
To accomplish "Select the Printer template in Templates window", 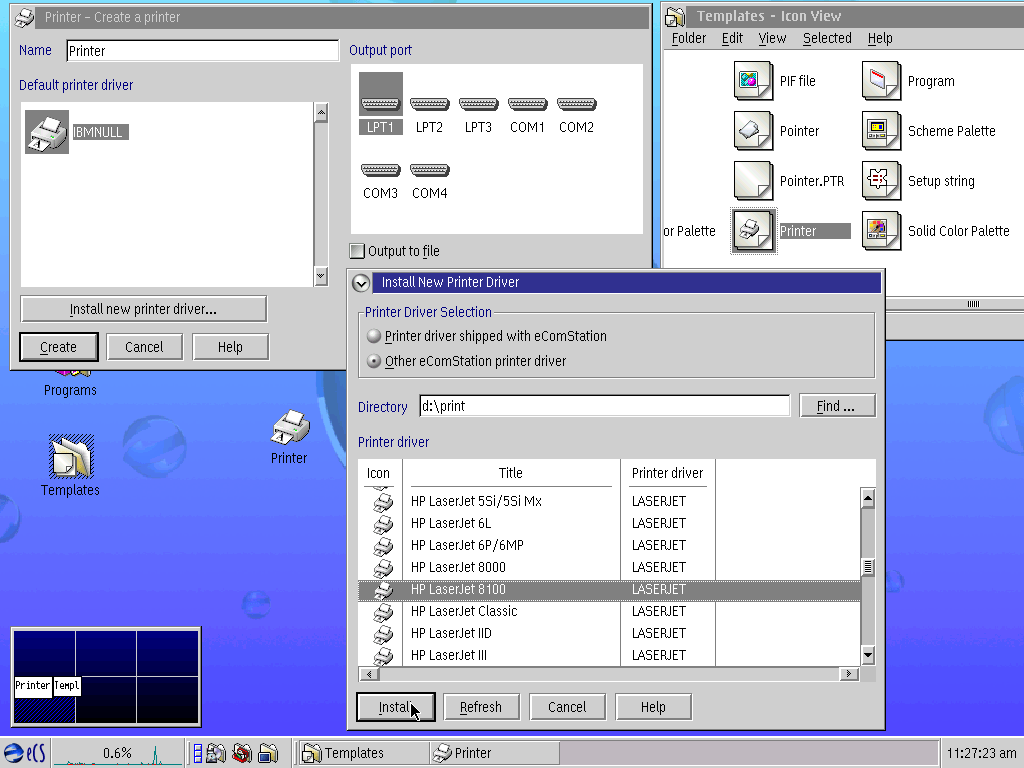I will click(x=753, y=231).
